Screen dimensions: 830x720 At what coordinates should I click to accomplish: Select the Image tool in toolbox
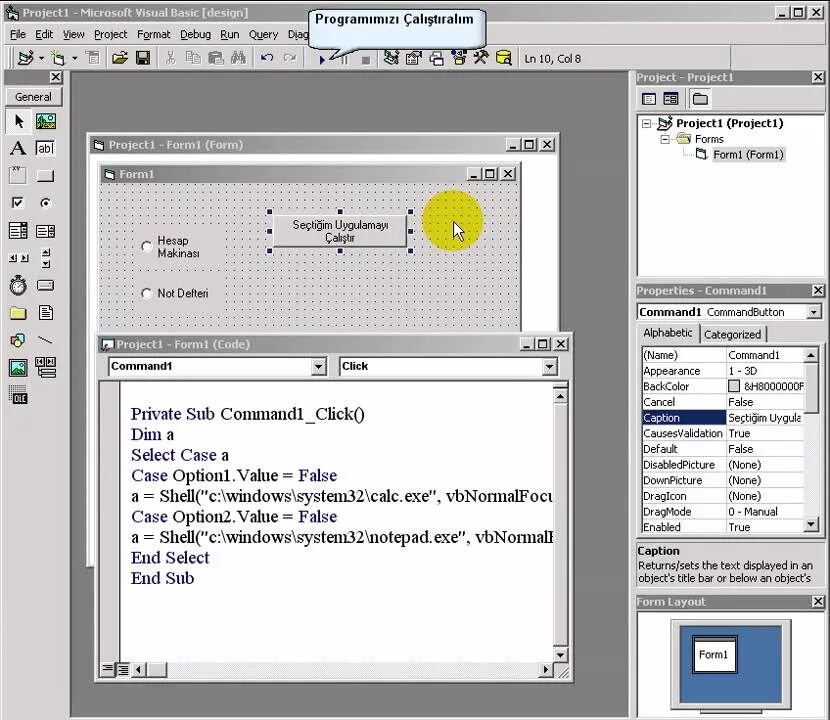tap(19, 367)
